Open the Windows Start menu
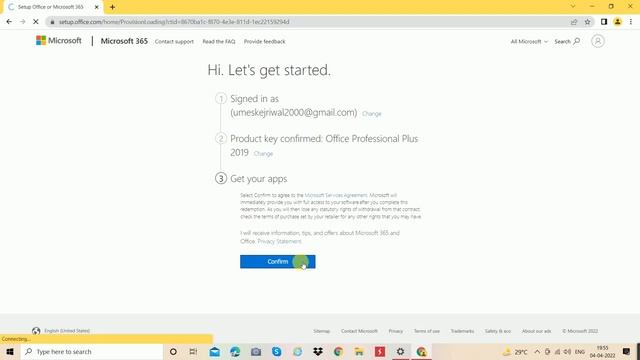The image size is (640, 360). [10, 351]
